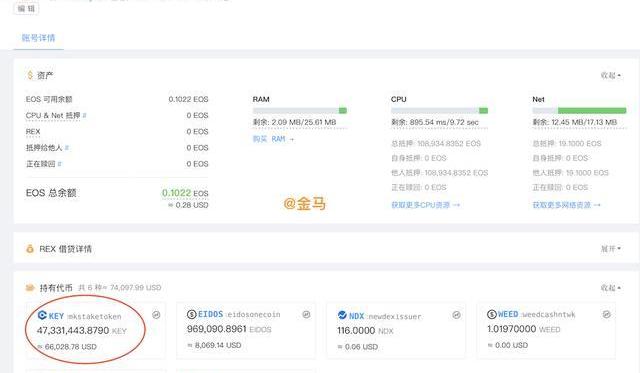Click the WEED token coin icon
Viewport: 640px width, 373px height.
click(491, 314)
